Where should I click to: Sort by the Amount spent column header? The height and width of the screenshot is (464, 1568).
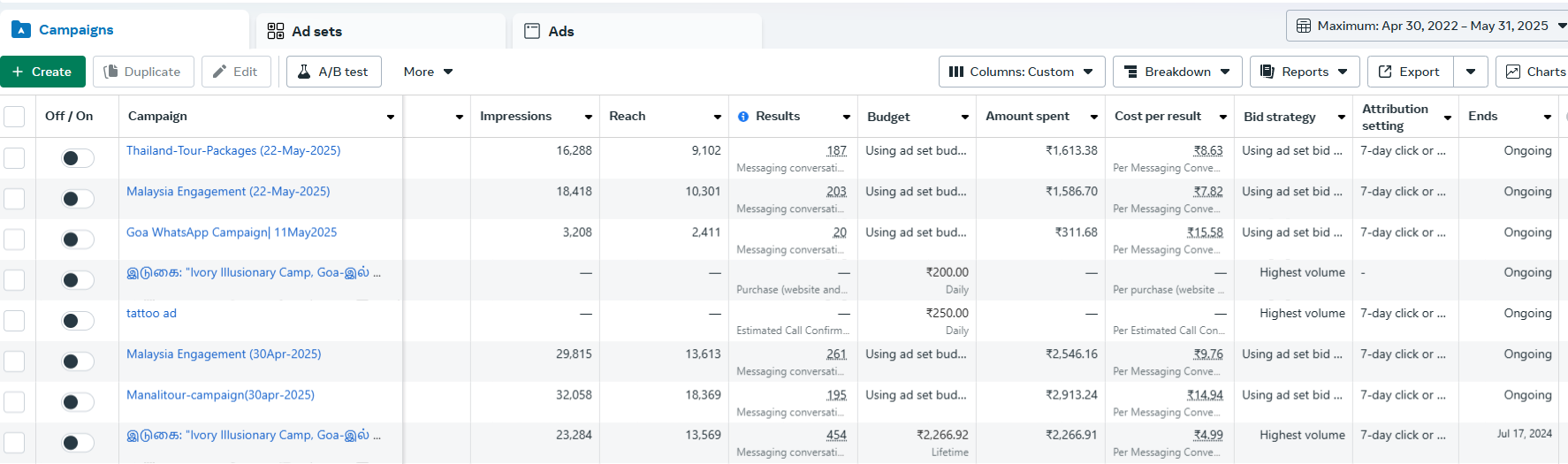pyautogui.click(x=1027, y=117)
